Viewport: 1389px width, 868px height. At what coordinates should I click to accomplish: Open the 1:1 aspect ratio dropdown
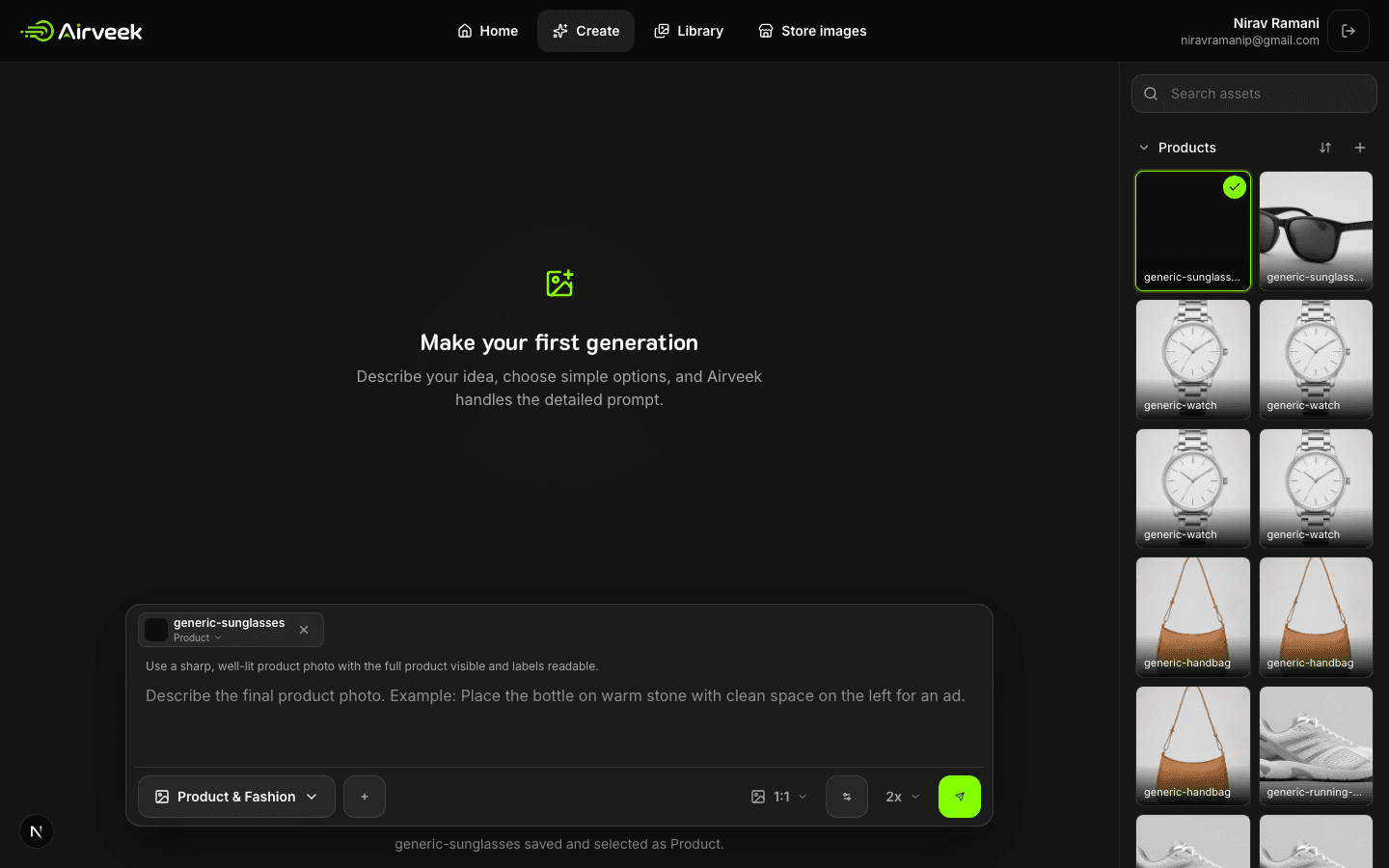[779, 797]
